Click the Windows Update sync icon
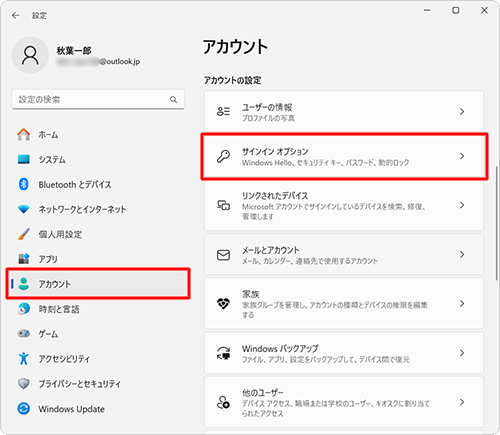This screenshot has width=500, height=435. [x=24, y=408]
